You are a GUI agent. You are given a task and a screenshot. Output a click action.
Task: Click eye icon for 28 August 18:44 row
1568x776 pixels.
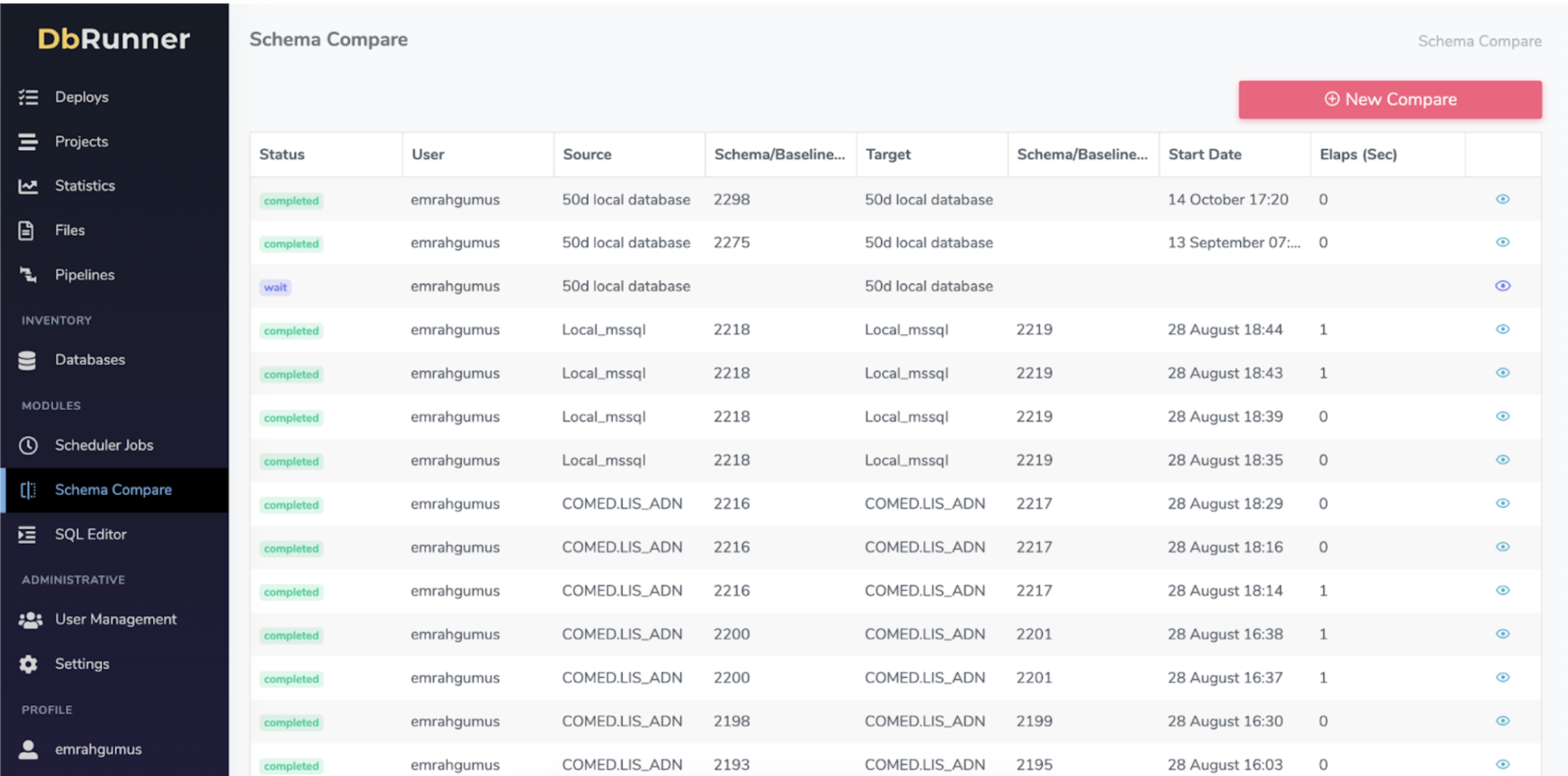pos(1502,329)
